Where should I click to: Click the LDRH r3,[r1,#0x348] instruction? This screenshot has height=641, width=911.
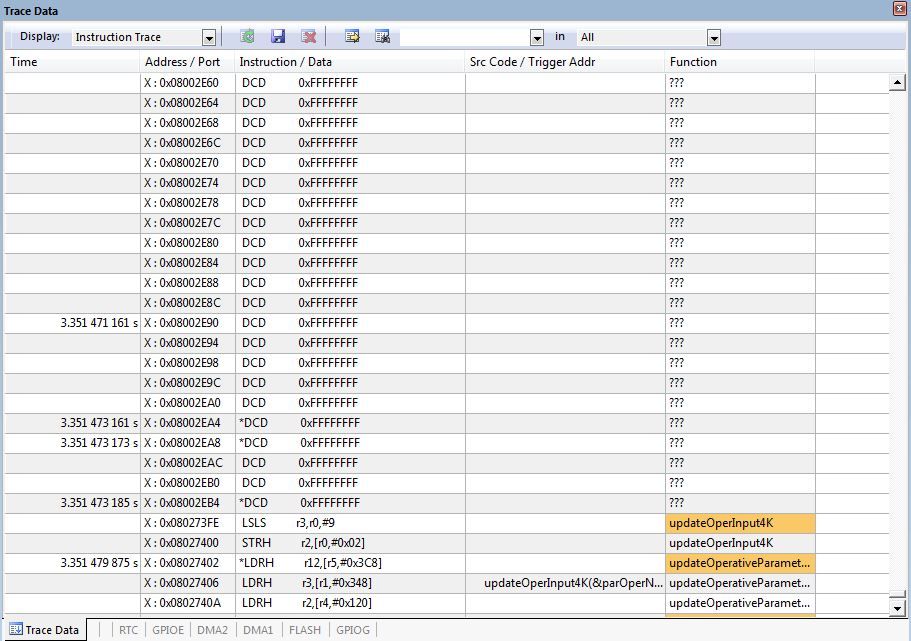tap(307, 583)
